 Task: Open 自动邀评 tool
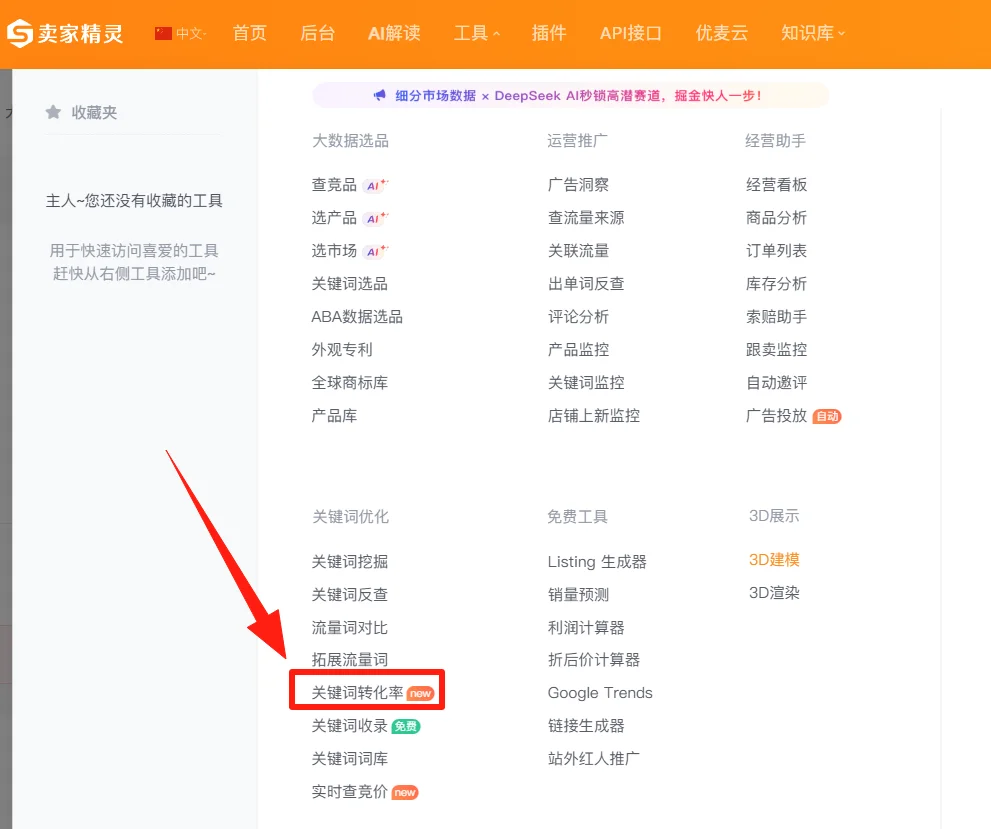point(777,382)
